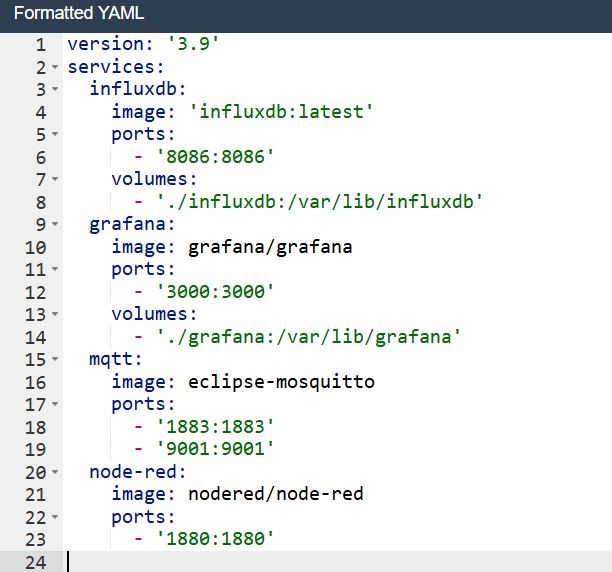Click the 'volumes:' key on line 13

(x=155, y=314)
